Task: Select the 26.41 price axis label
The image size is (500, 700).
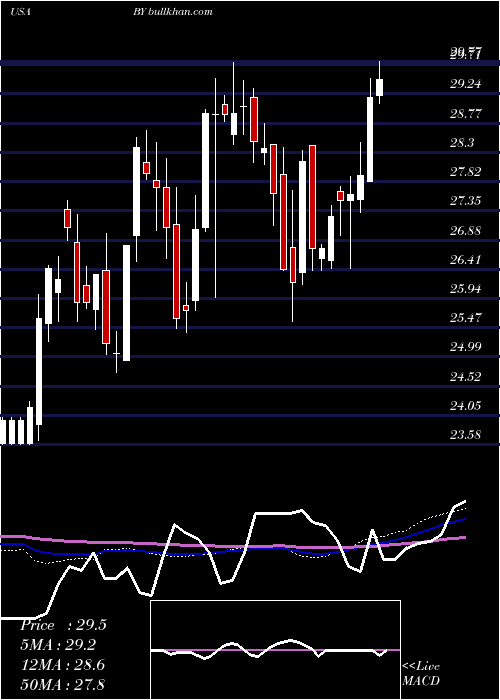Action: tap(466, 259)
